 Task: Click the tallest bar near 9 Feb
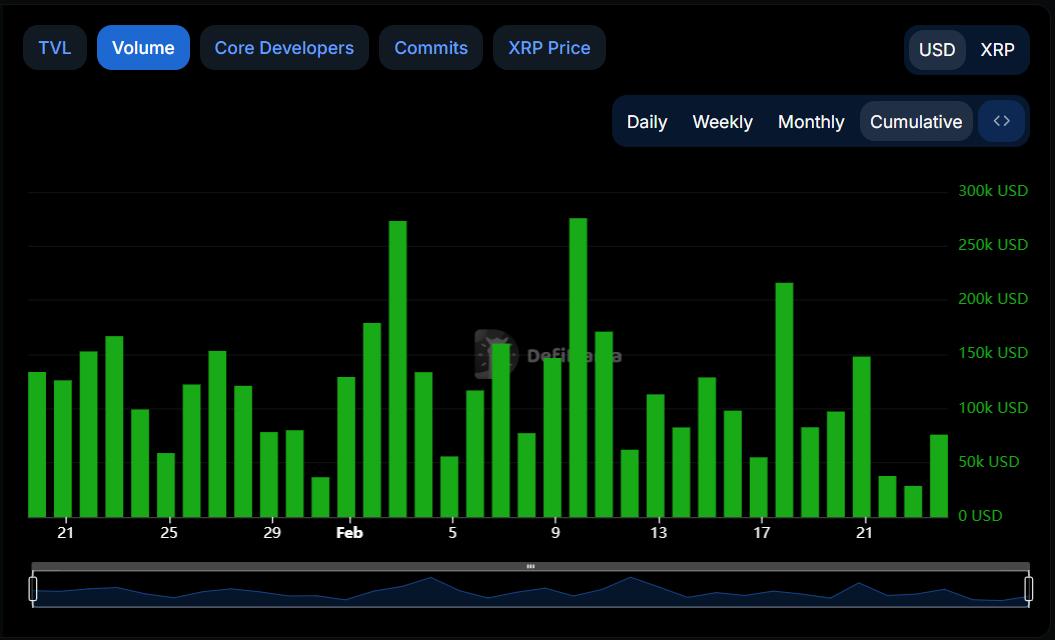pos(578,367)
